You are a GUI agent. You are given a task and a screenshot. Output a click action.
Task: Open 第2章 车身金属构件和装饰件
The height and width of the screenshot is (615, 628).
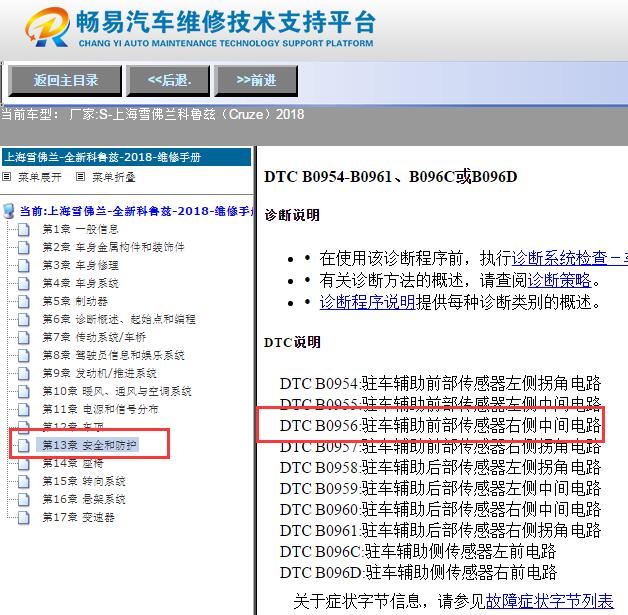pos(113,247)
